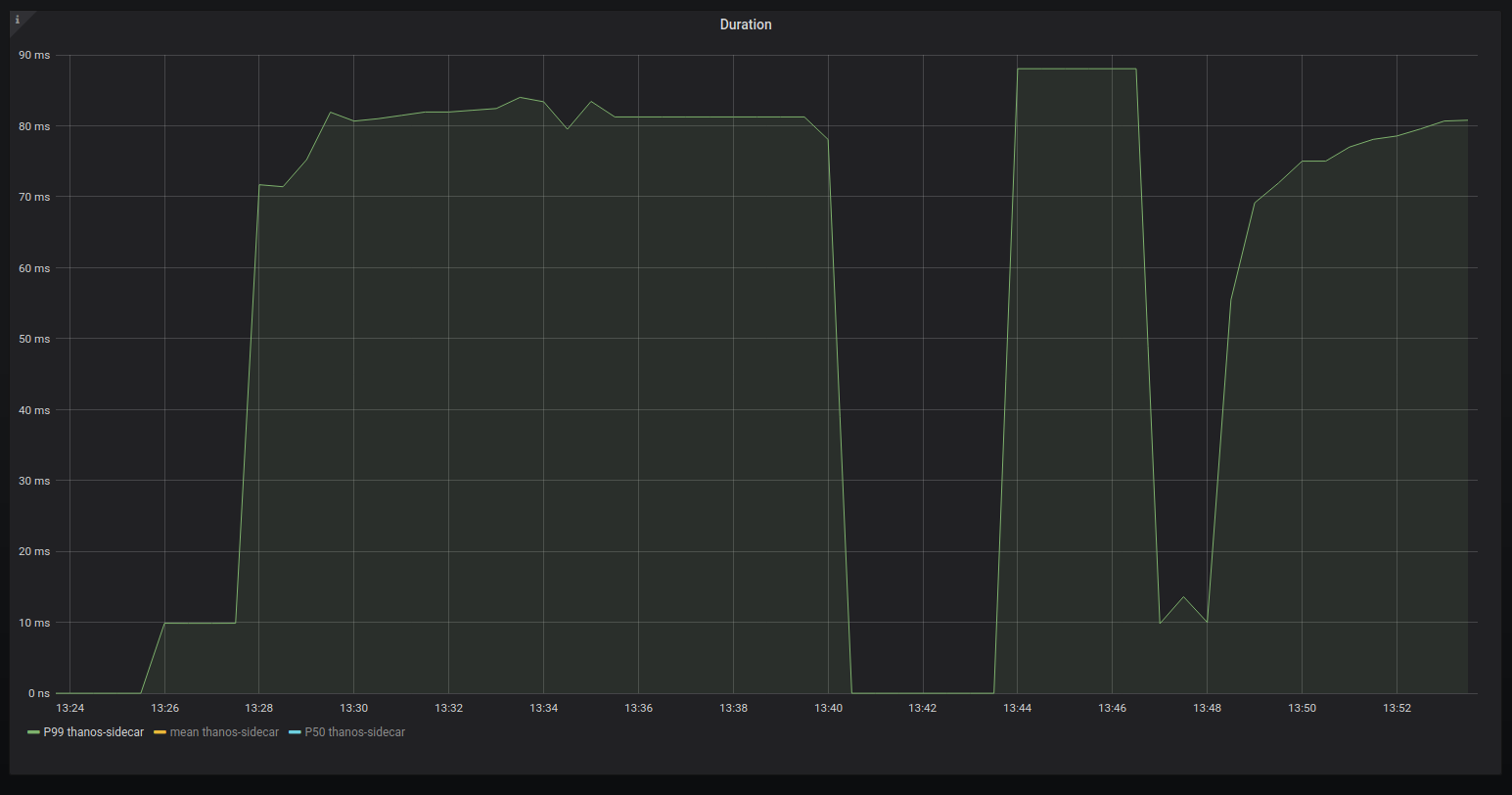This screenshot has height=795, width=1512.
Task: Open color picker for P99 green swatch
Action: coord(34,732)
